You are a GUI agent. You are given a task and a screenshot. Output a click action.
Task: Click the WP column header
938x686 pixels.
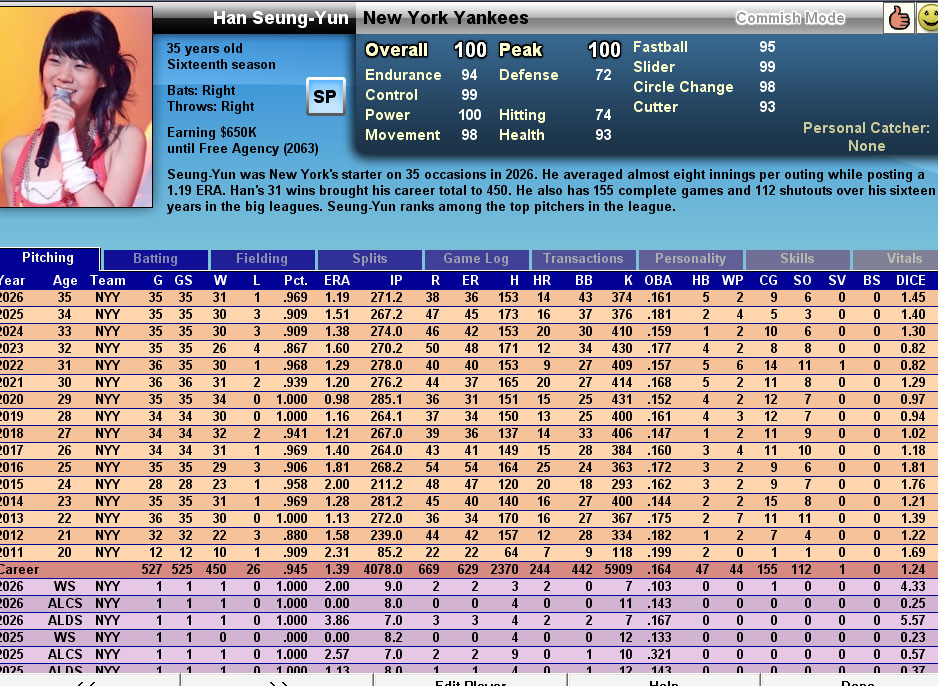(x=732, y=281)
